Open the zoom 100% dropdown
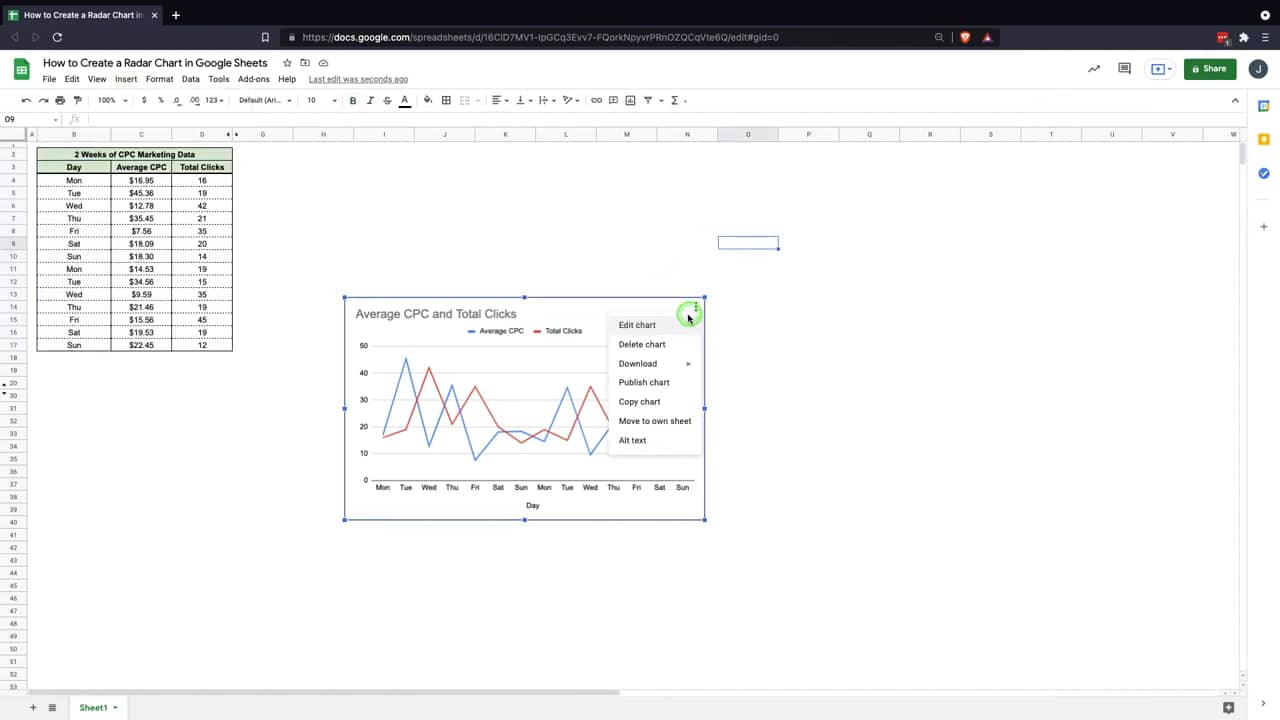This screenshot has width=1280, height=720. pos(112,100)
